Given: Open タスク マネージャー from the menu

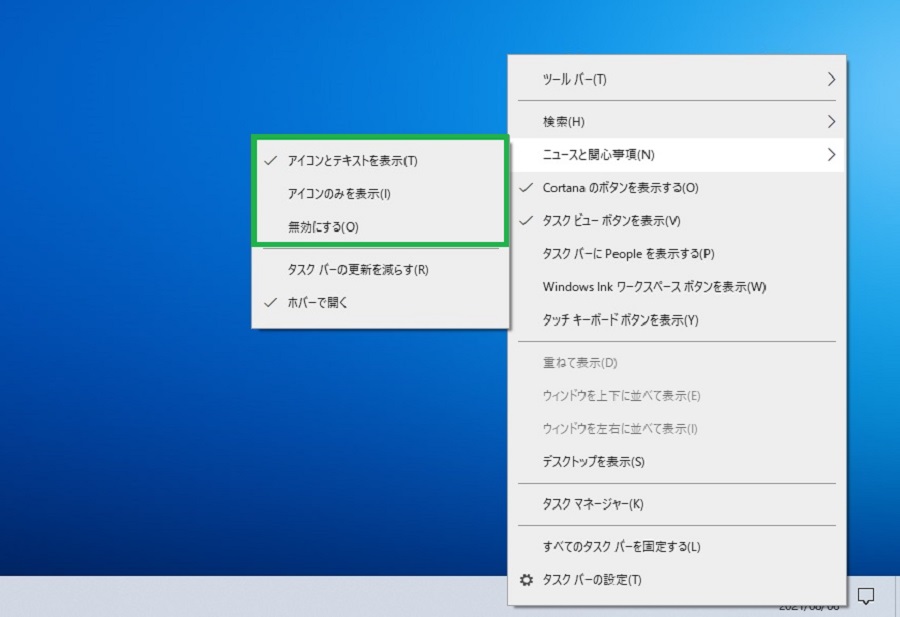Looking at the screenshot, I should pos(677,505).
